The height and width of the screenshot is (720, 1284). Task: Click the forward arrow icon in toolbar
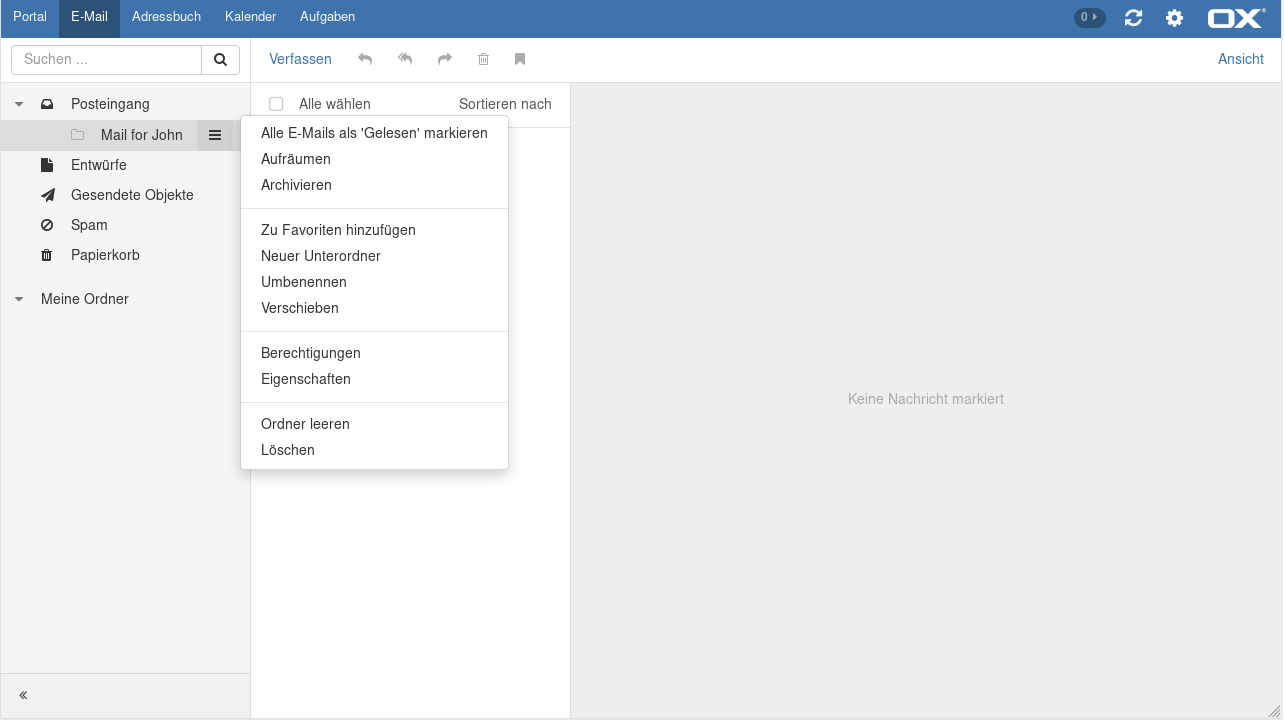(x=445, y=60)
